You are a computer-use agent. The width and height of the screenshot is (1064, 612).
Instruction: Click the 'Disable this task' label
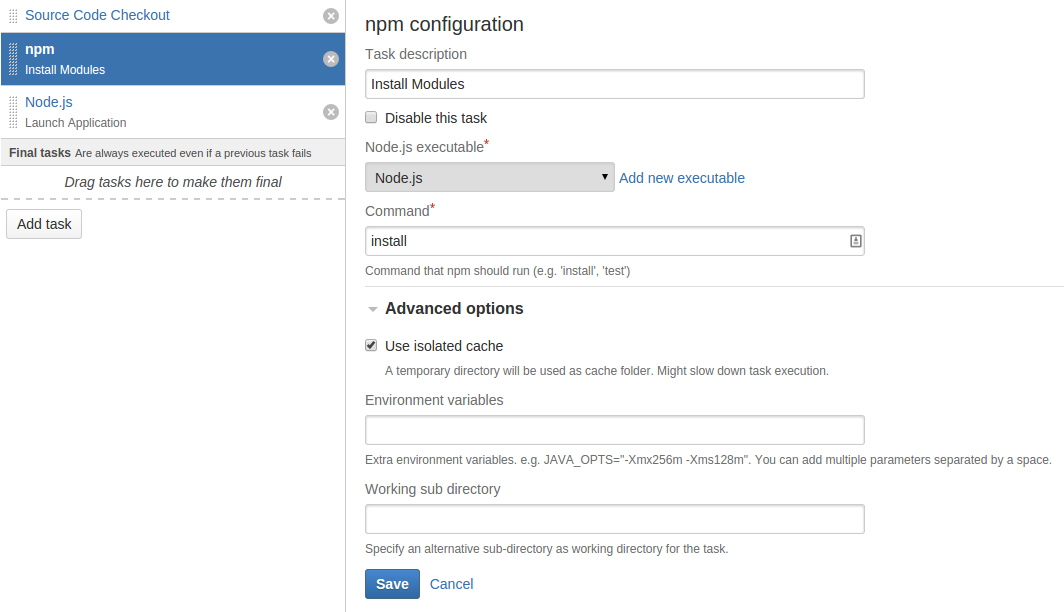(436, 118)
